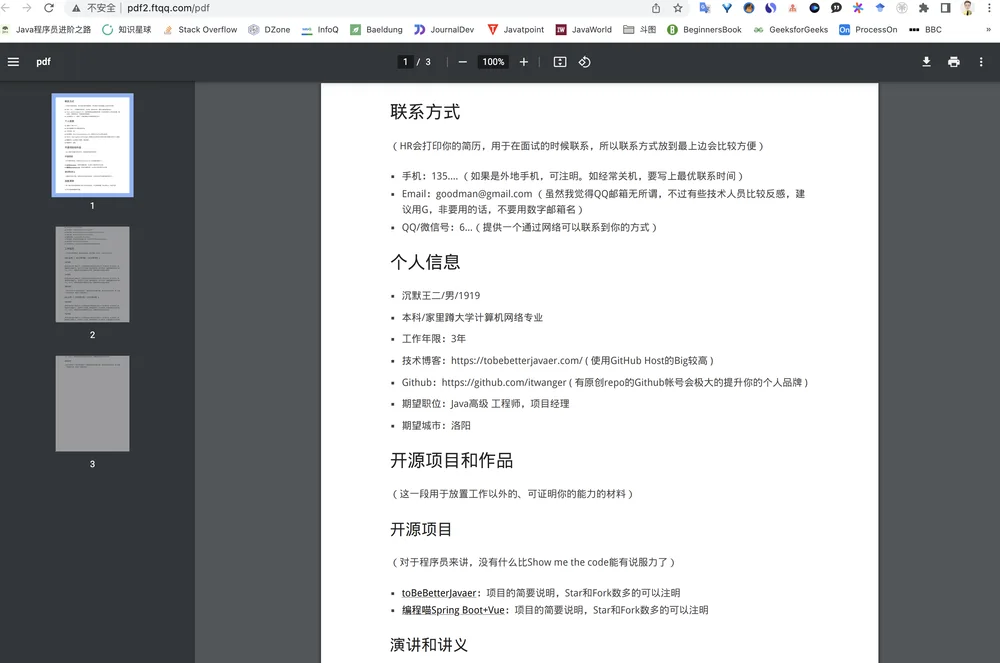Click the address bar URL
1000x663 pixels.
click(x=168, y=8)
